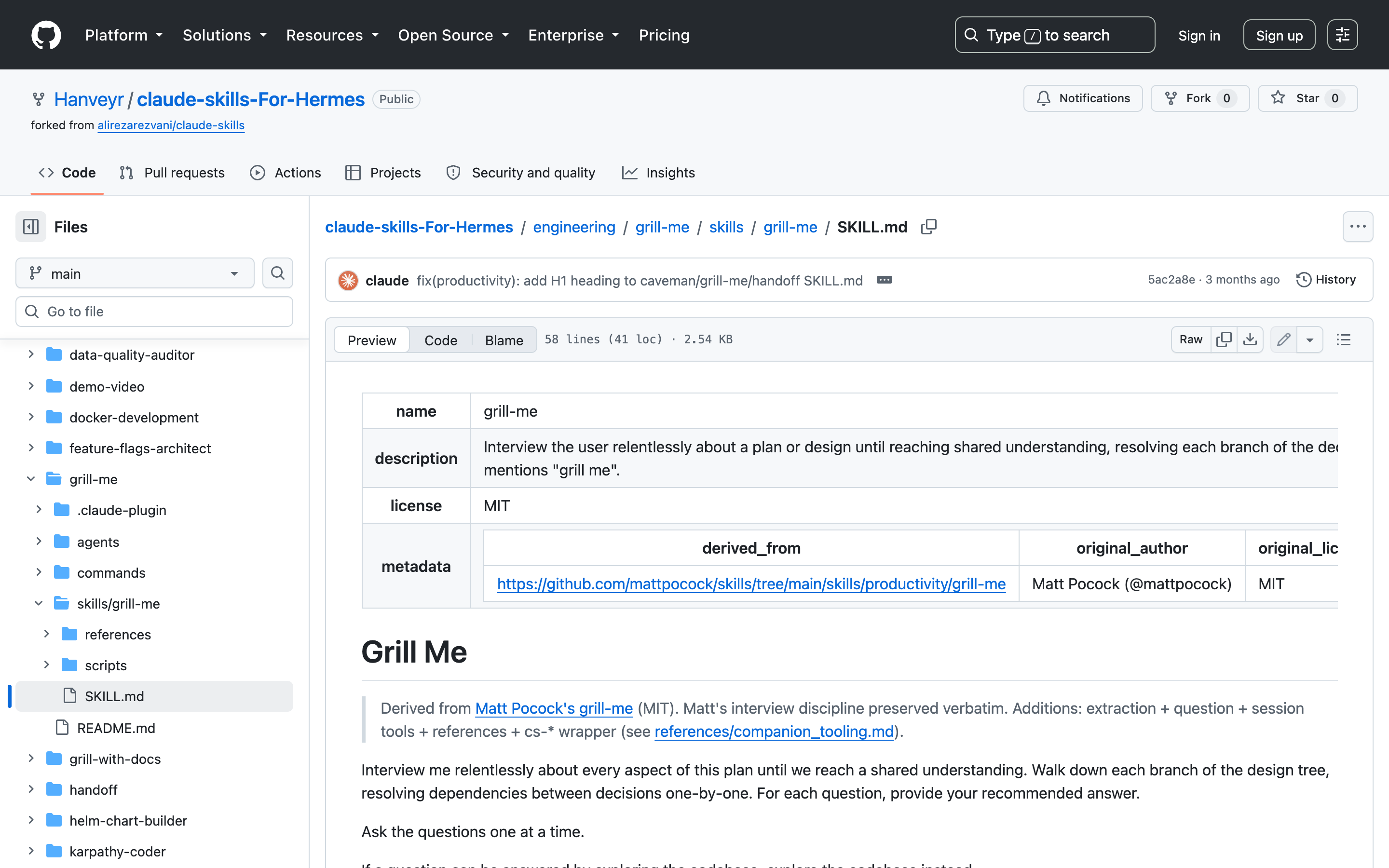The height and width of the screenshot is (868, 1389).
Task: Download the raw file
Action: (x=1250, y=339)
